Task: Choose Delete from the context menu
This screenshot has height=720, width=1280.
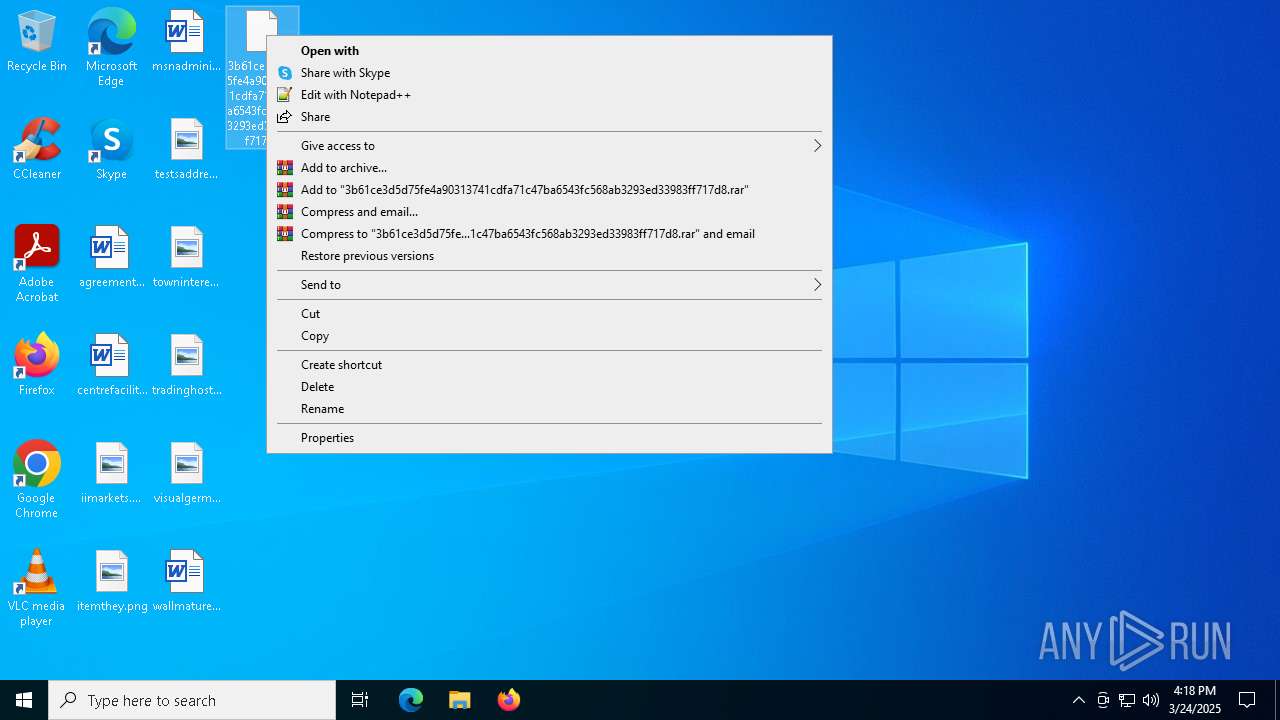Action: point(549,387)
